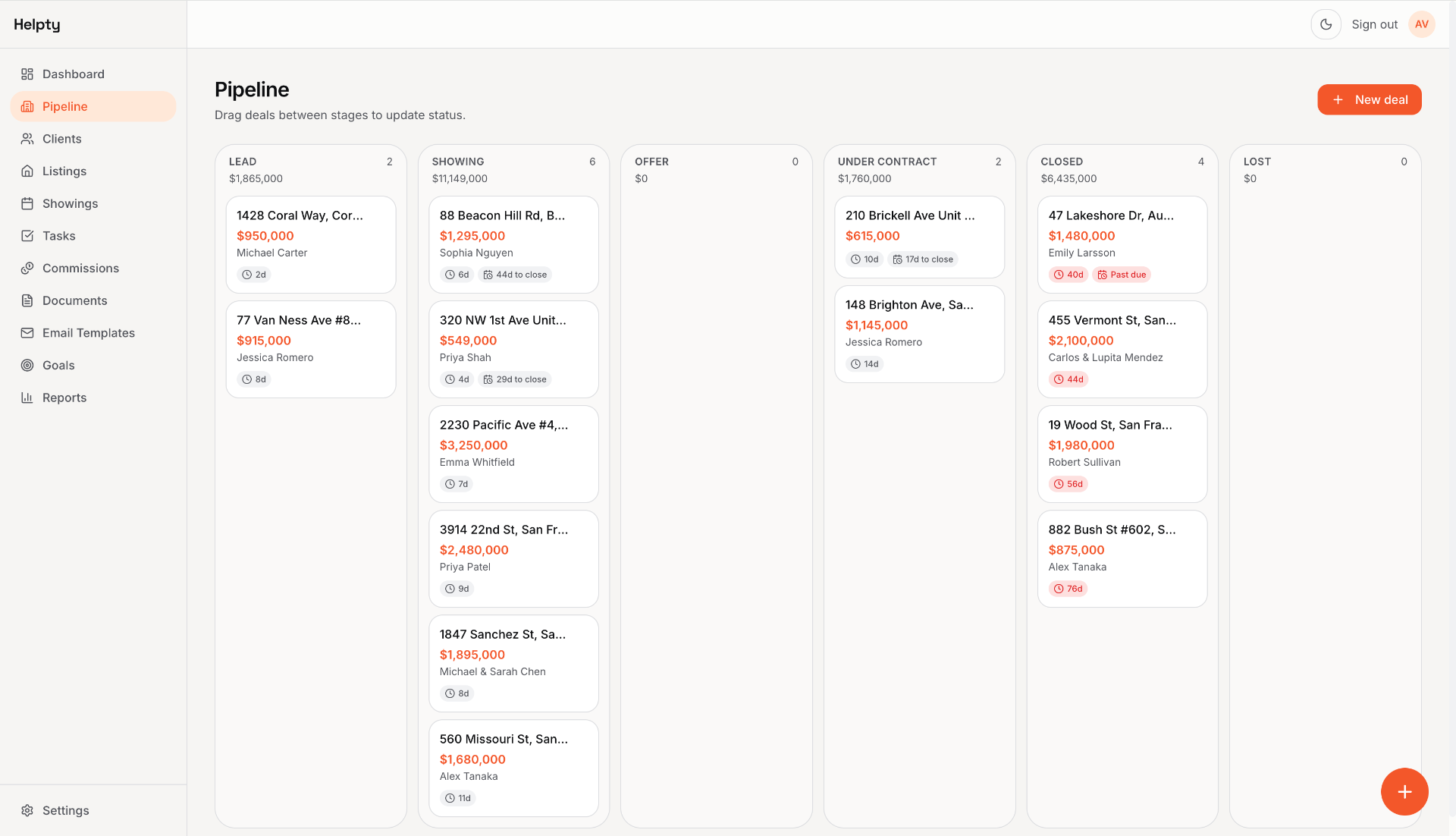Click the Clients people icon

tap(27, 139)
